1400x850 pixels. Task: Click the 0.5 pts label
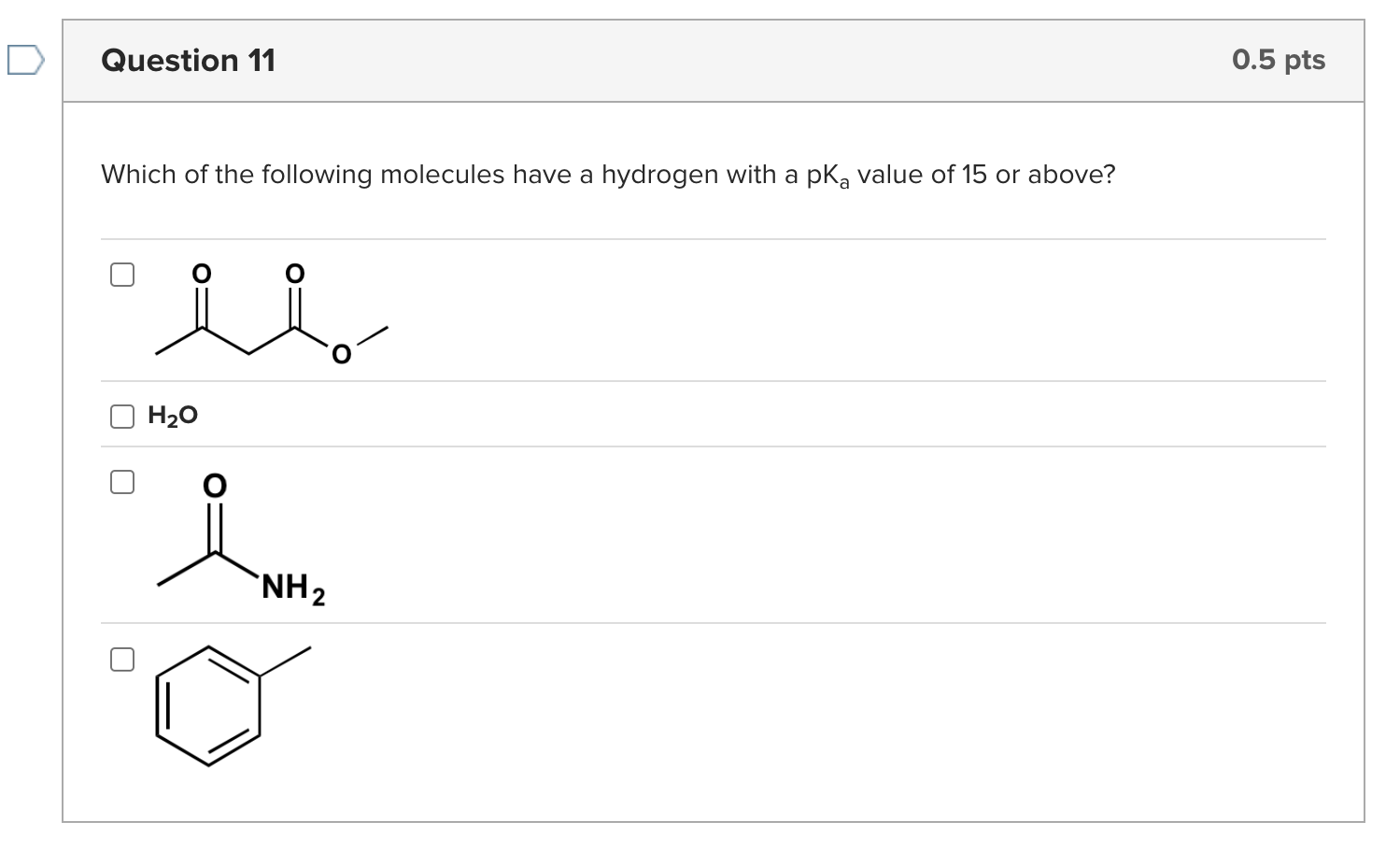(1280, 59)
